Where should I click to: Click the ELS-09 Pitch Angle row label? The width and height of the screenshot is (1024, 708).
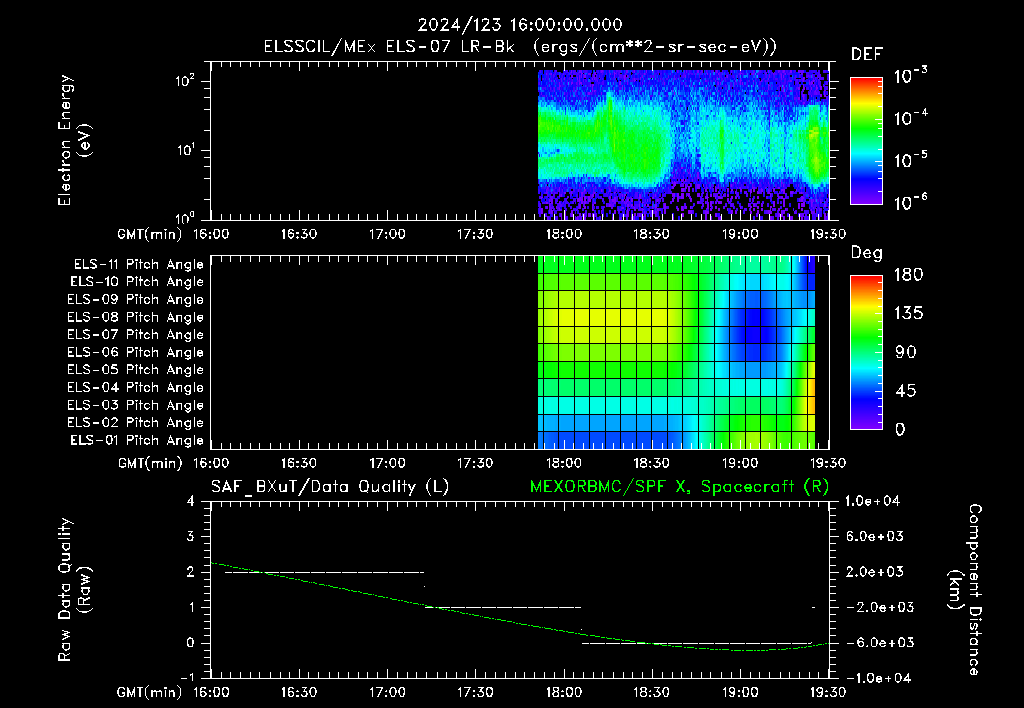[136, 300]
